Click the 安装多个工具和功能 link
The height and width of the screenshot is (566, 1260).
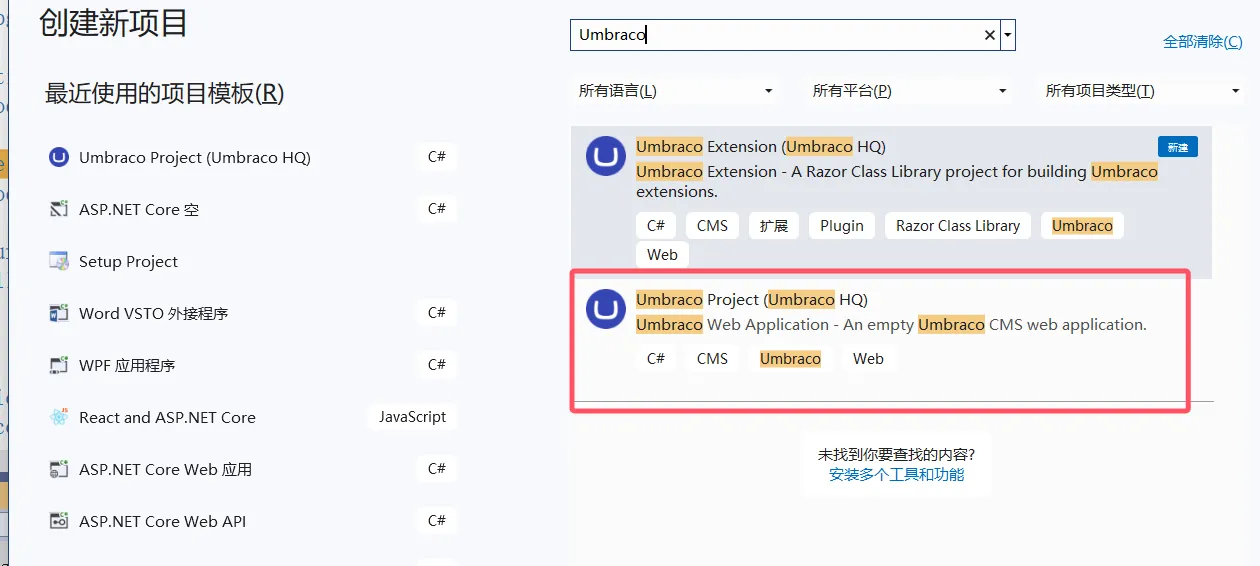click(896, 474)
